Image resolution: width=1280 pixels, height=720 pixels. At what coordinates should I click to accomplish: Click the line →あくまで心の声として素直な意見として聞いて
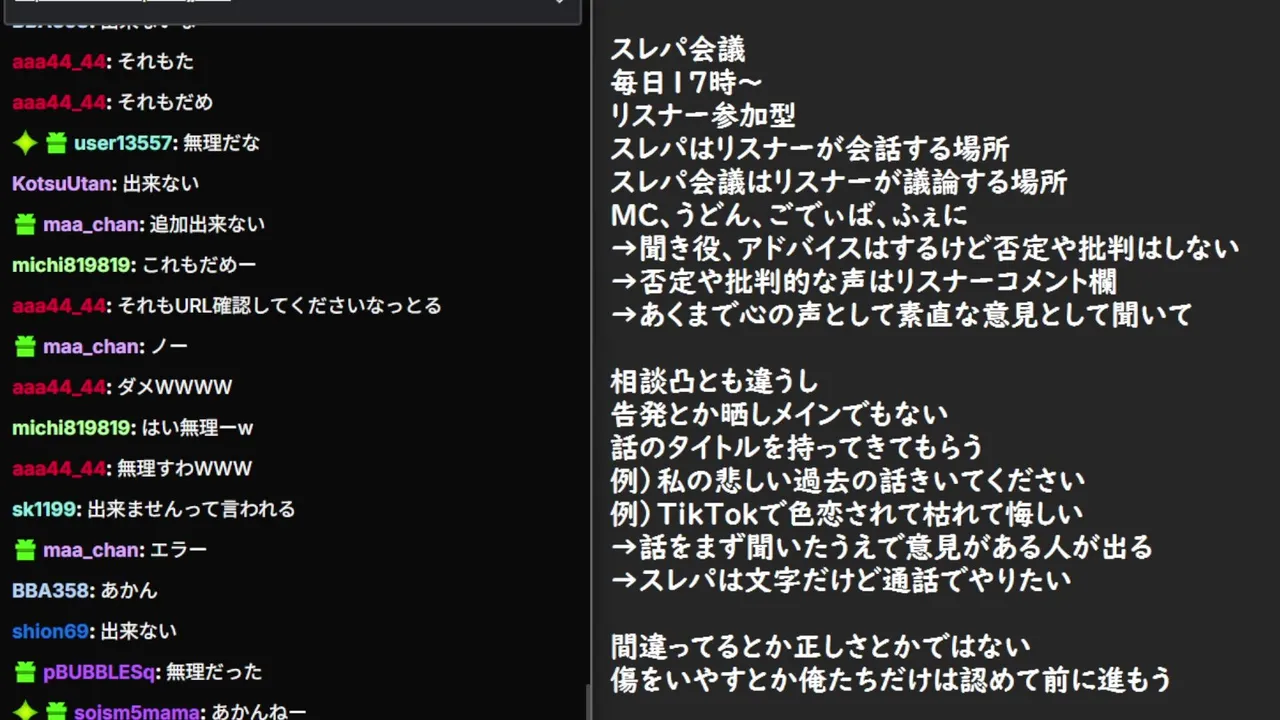pos(901,314)
